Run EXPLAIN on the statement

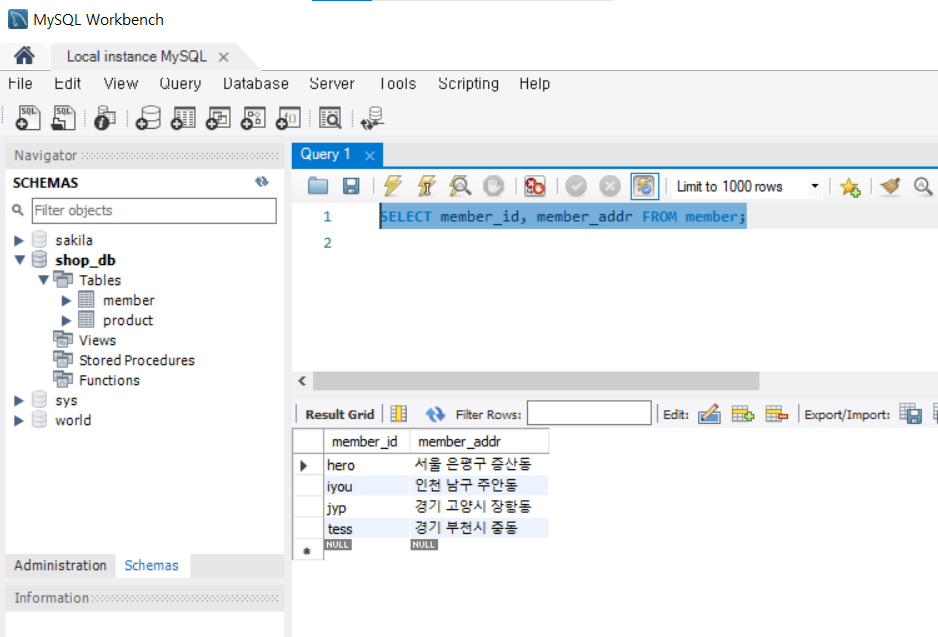pos(460,186)
